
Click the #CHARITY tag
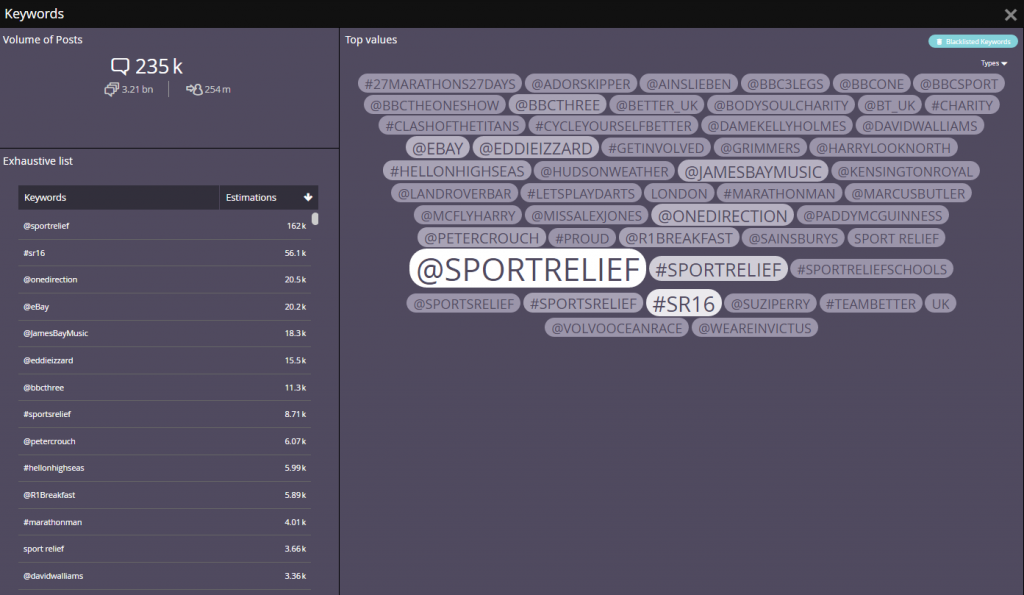coord(962,105)
